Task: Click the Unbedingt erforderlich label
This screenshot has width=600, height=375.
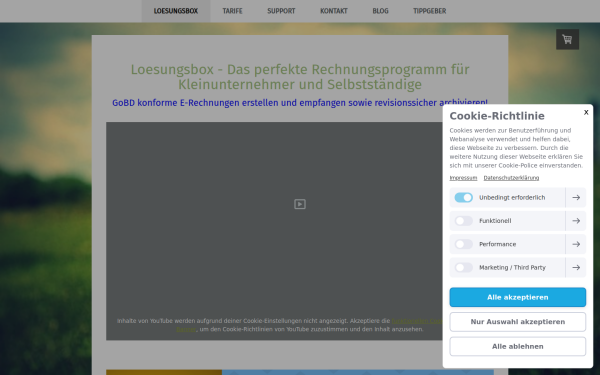Action: 512,197
